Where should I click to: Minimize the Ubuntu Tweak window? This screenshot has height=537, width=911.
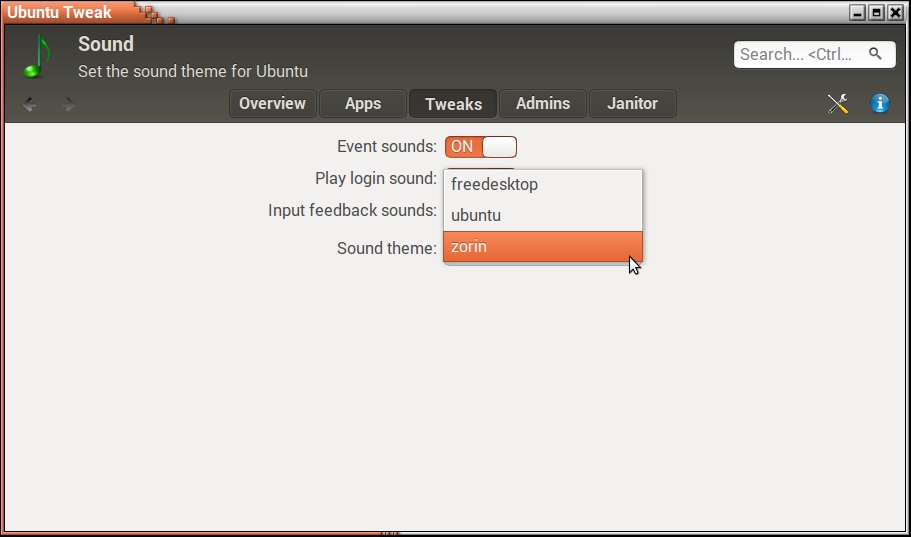[858, 13]
